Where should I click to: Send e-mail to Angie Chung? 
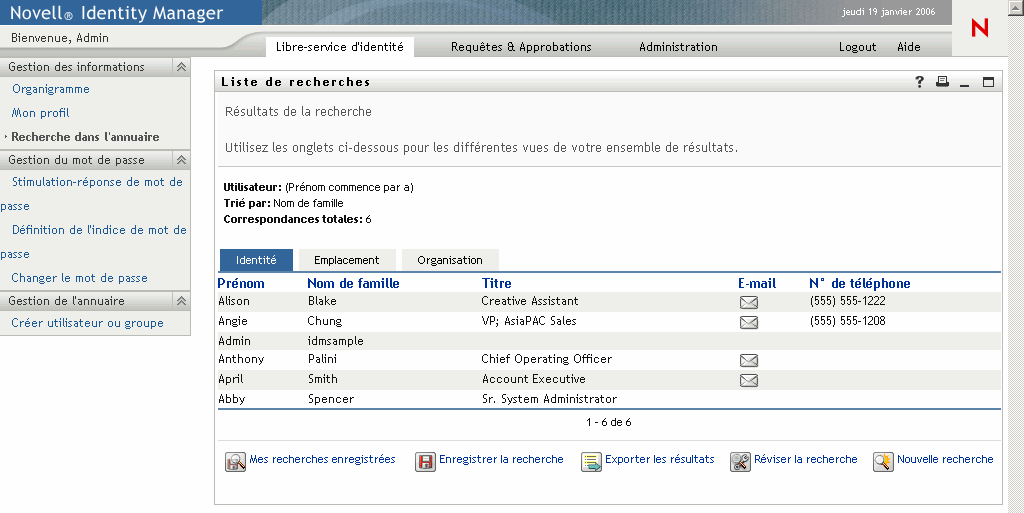point(749,322)
